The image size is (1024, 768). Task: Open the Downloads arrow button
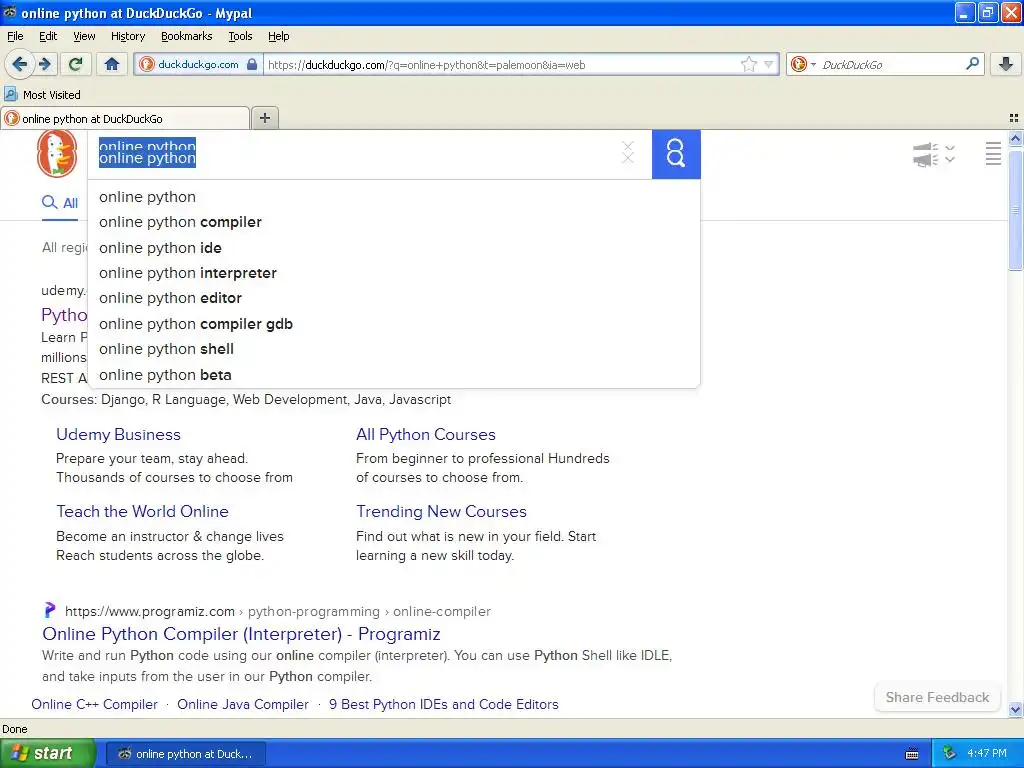[x=1006, y=64]
